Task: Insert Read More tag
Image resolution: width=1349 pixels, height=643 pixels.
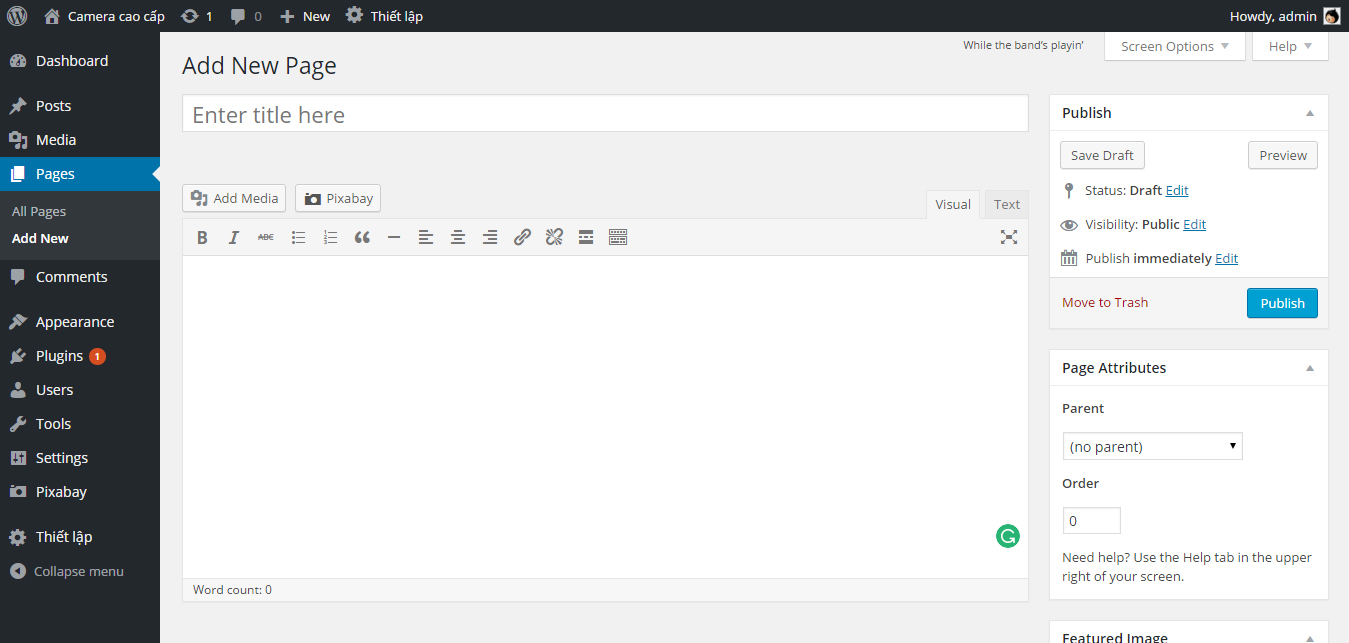Action: pyautogui.click(x=586, y=237)
